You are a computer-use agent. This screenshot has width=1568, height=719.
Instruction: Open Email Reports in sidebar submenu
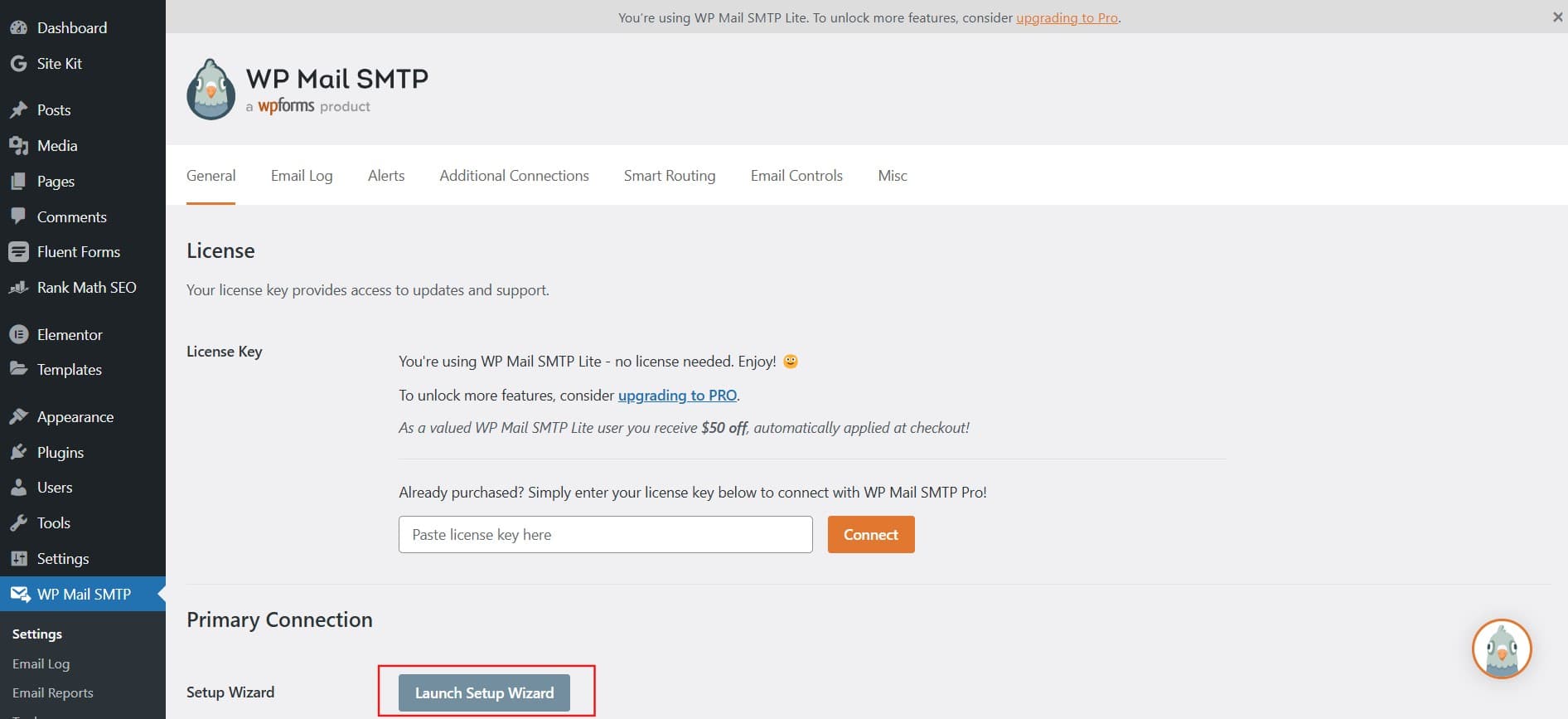coord(52,692)
